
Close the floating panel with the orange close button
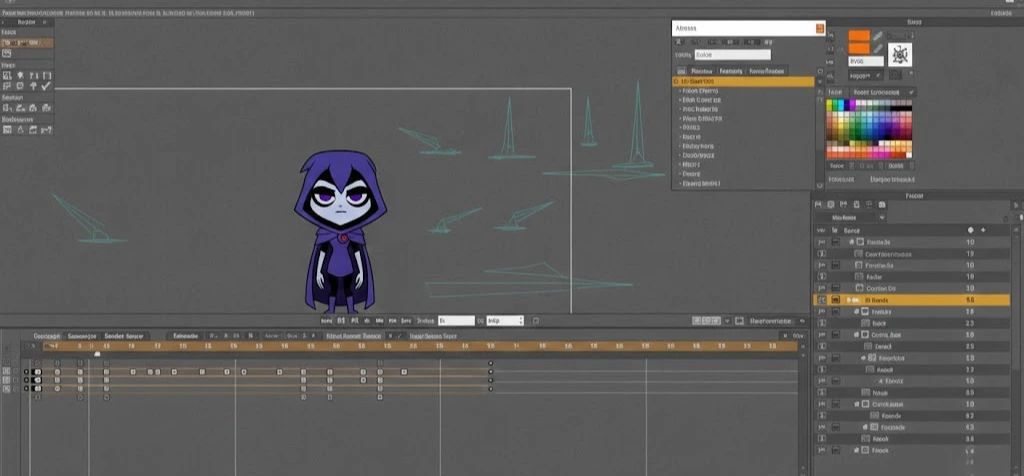(x=820, y=29)
